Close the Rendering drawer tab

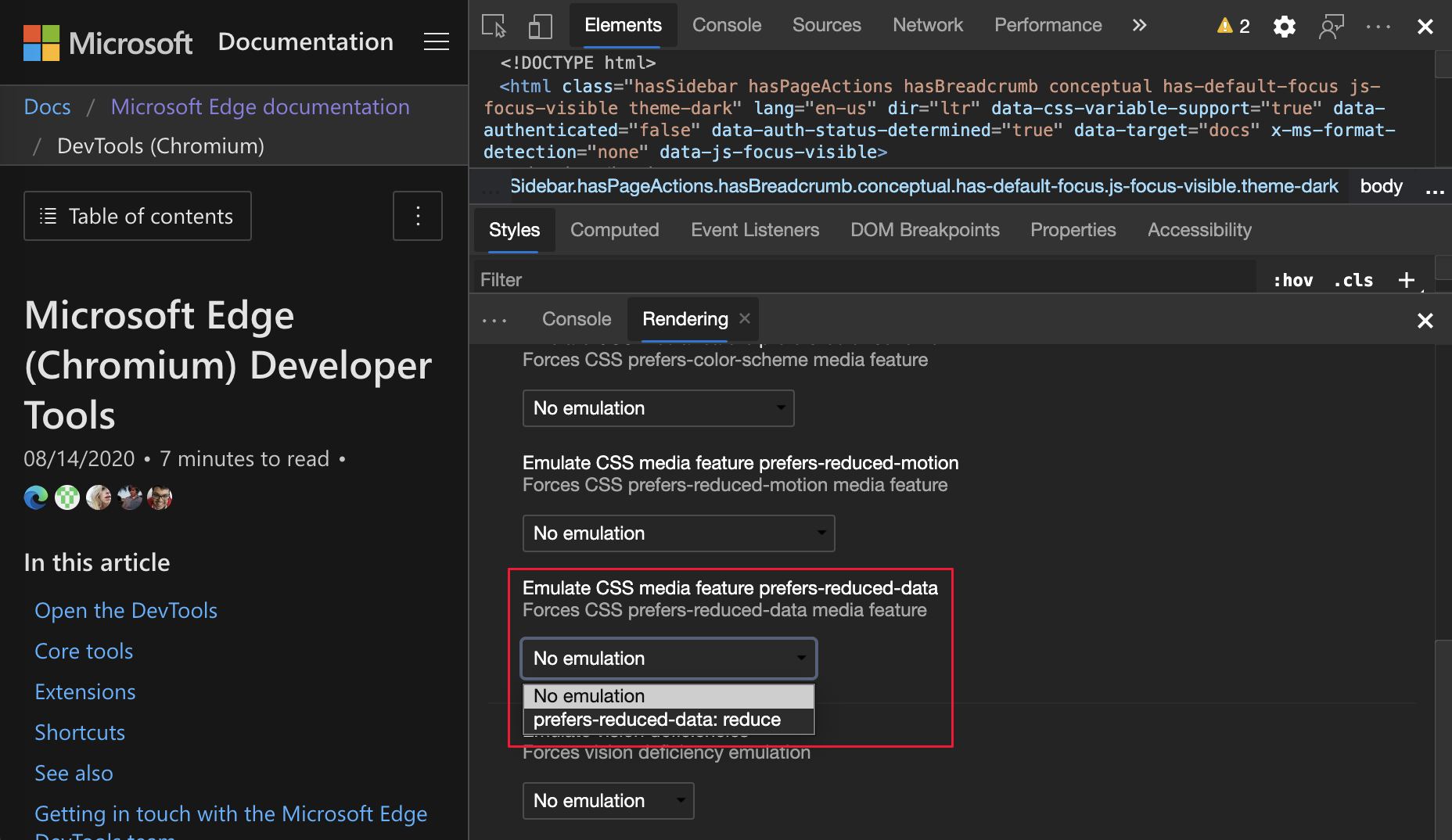pos(745,318)
